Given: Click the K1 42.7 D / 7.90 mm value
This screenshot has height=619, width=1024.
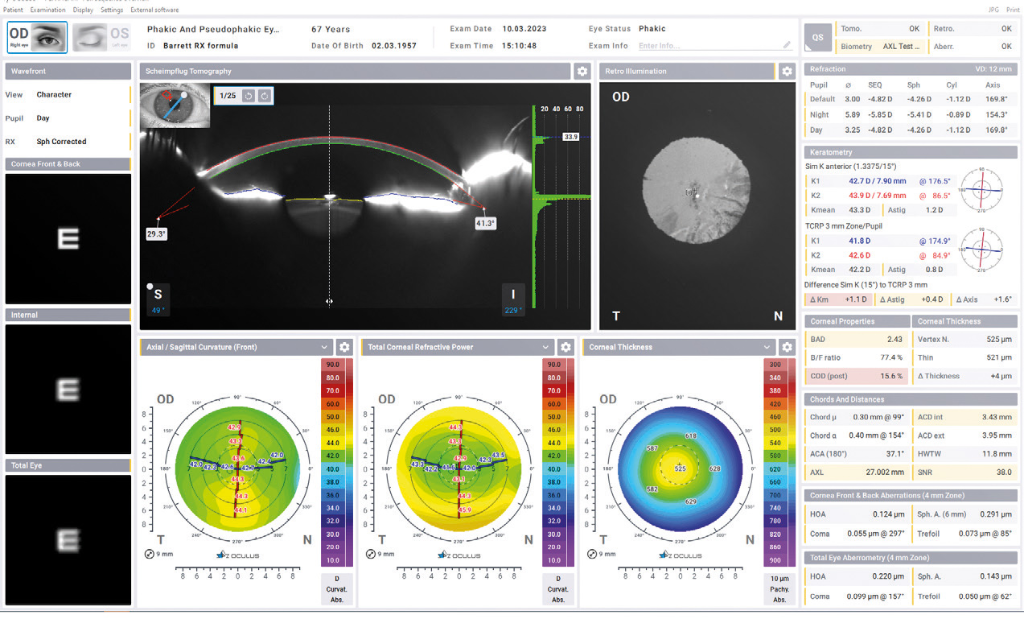Looking at the screenshot, I should tap(877, 181).
